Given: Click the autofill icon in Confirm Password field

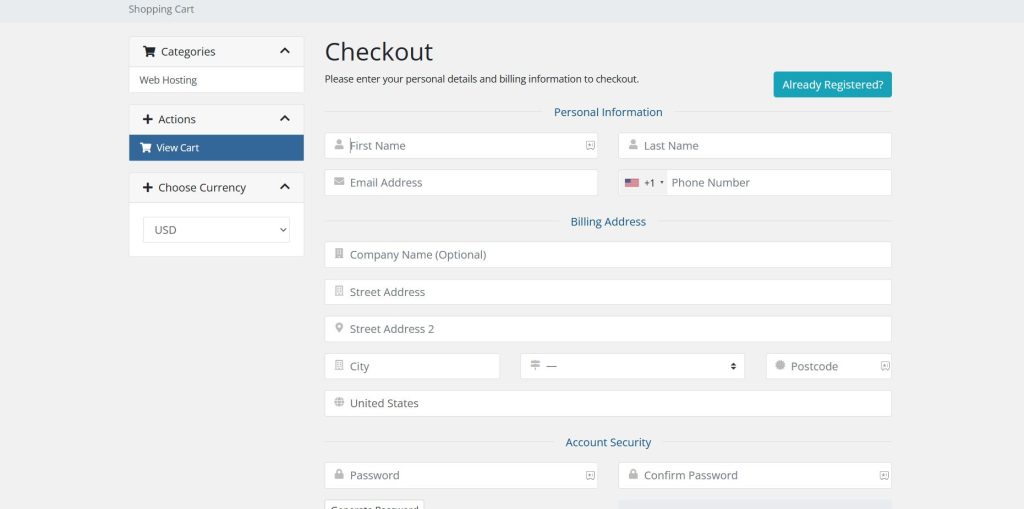Looking at the screenshot, I should tap(884, 476).
